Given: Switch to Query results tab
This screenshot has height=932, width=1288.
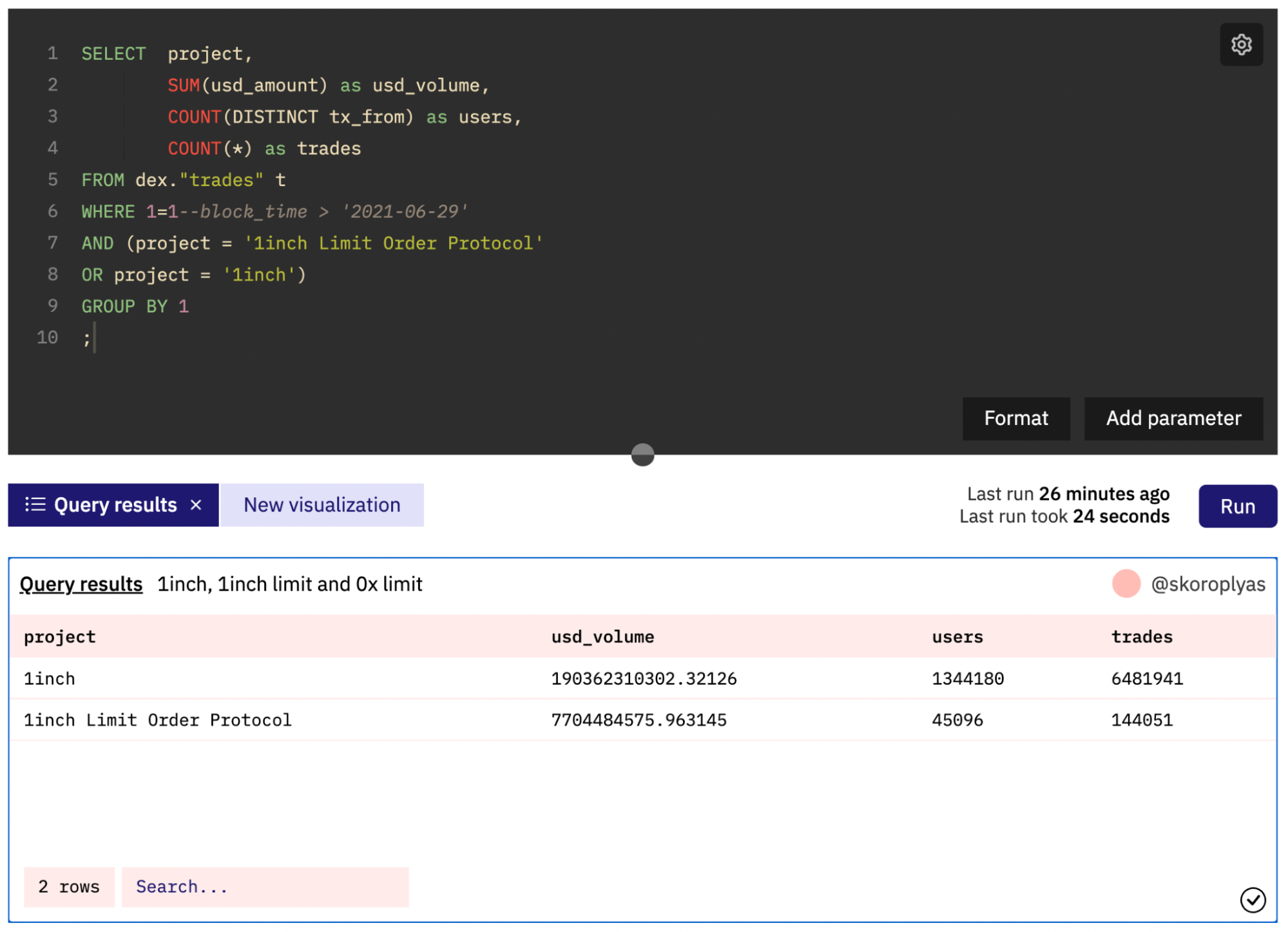Looking at the screenshot, I should coord(115,505).
